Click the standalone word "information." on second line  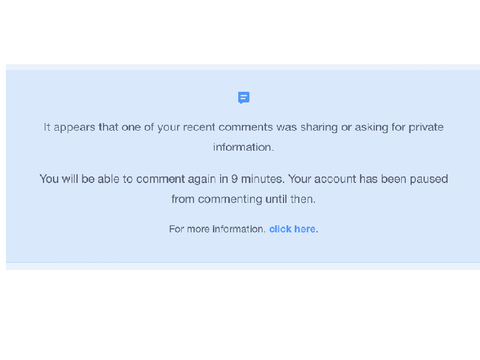(x=243, y=147)
